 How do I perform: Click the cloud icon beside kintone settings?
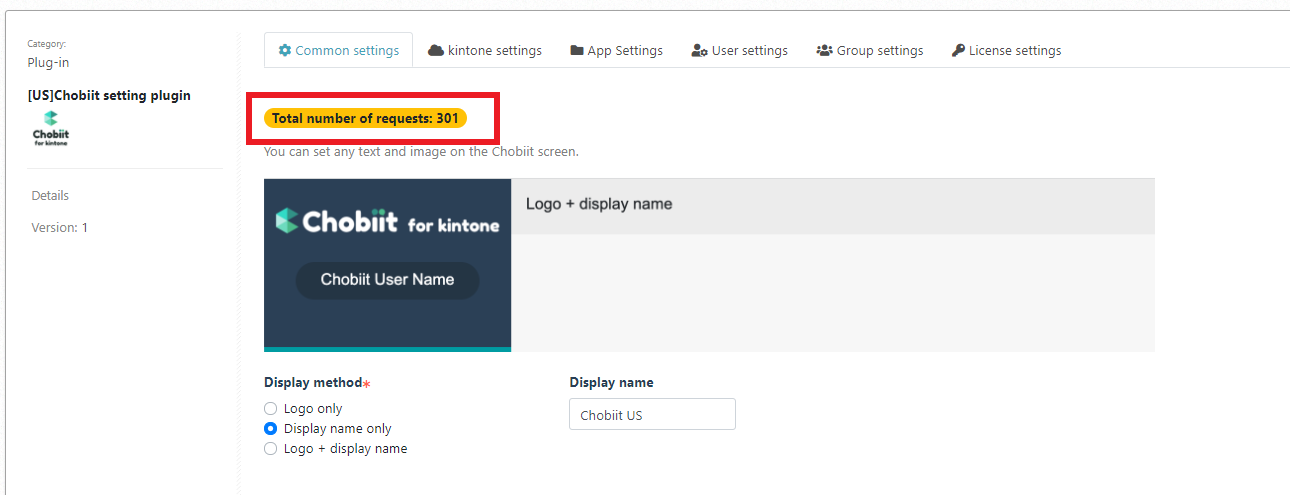click(x=436, y=50)
